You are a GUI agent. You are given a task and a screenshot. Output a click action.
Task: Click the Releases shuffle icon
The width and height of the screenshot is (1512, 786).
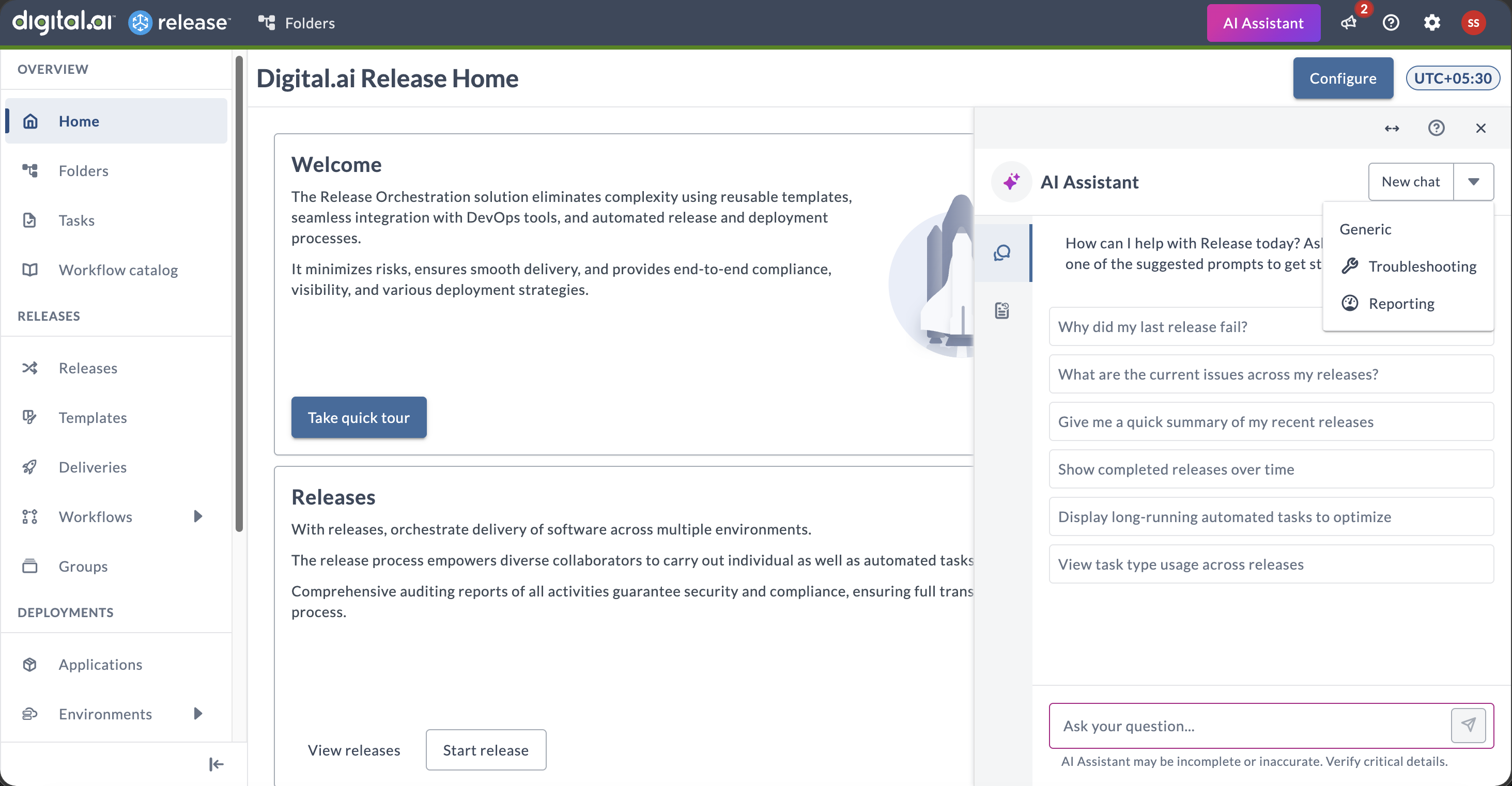click(30, 368)
